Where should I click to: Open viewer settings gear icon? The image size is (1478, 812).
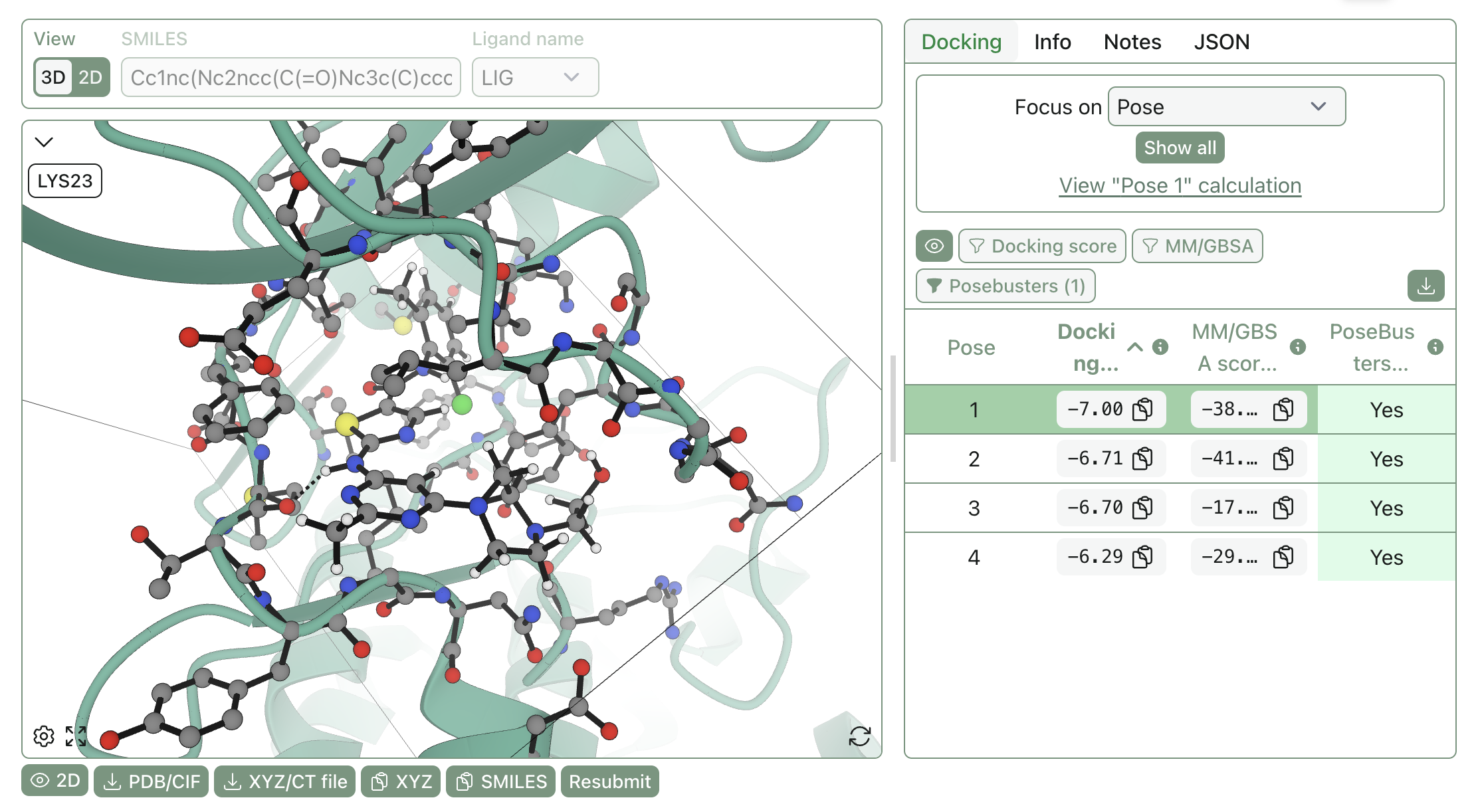click(x=44, y=736)
